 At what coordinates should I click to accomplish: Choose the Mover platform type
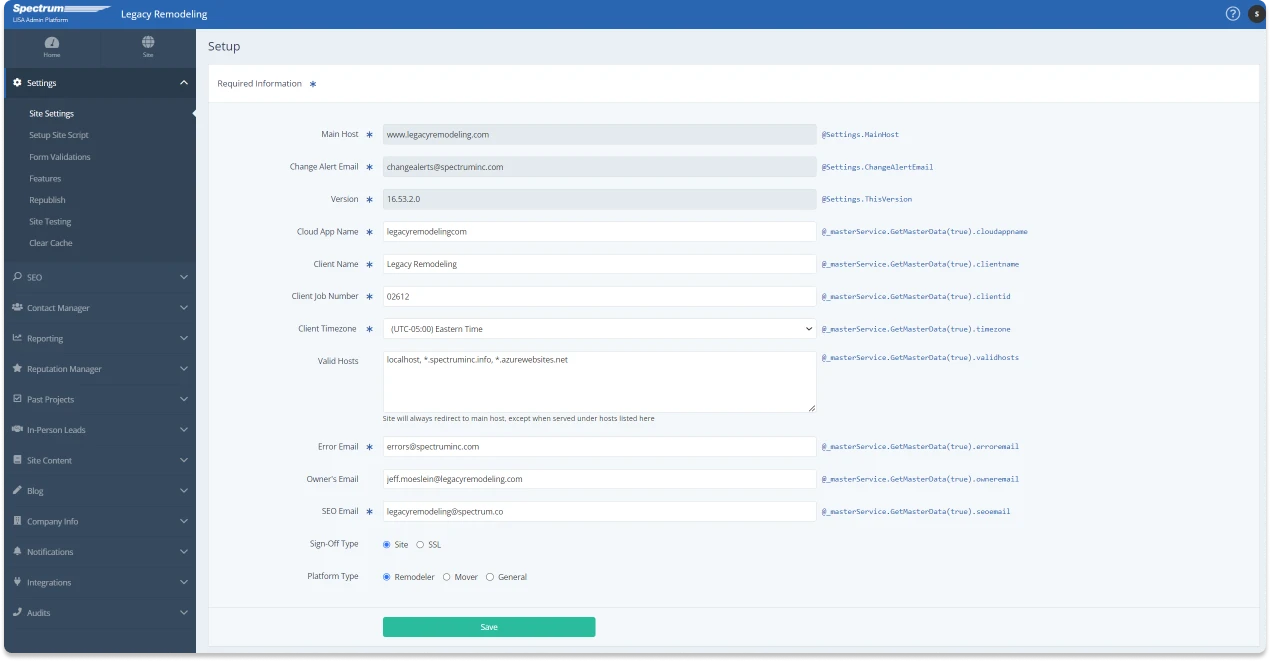446,577
